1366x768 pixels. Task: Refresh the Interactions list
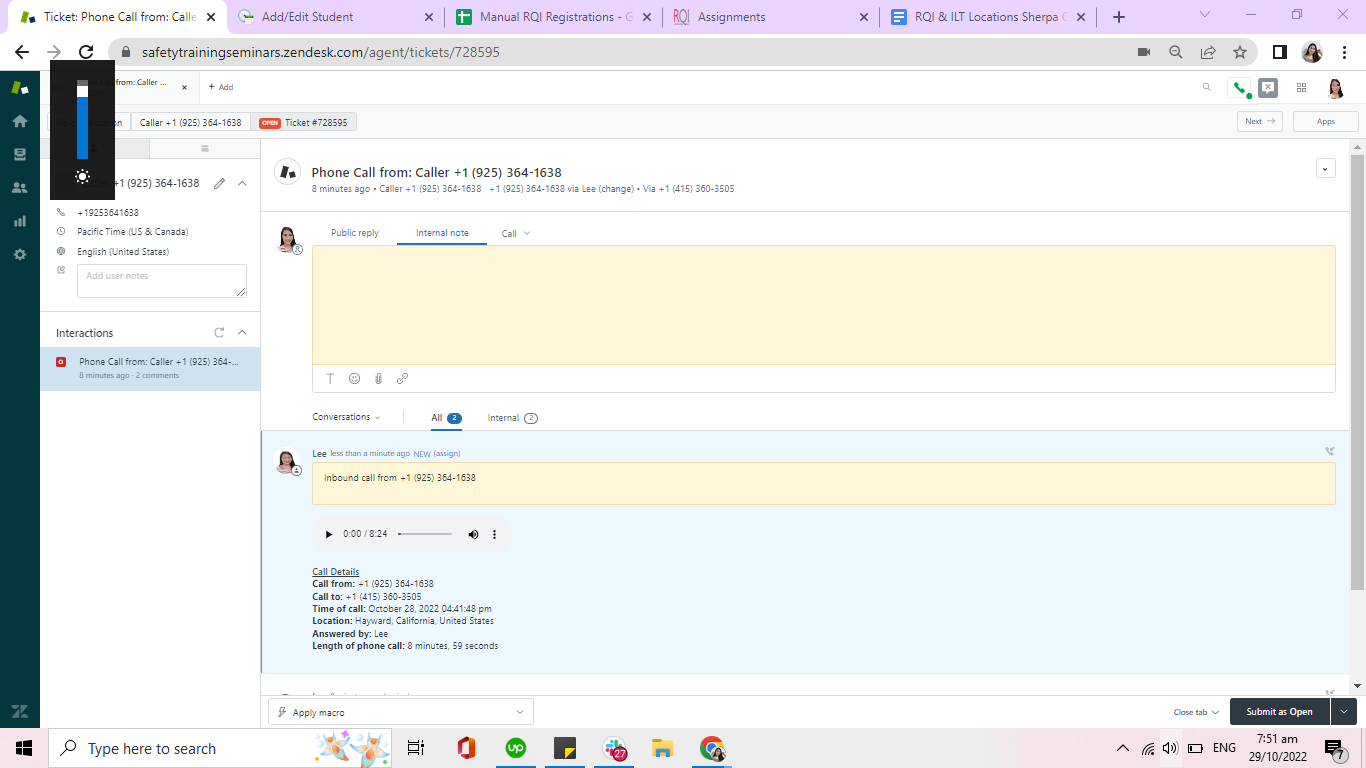[x=219, y=333]
